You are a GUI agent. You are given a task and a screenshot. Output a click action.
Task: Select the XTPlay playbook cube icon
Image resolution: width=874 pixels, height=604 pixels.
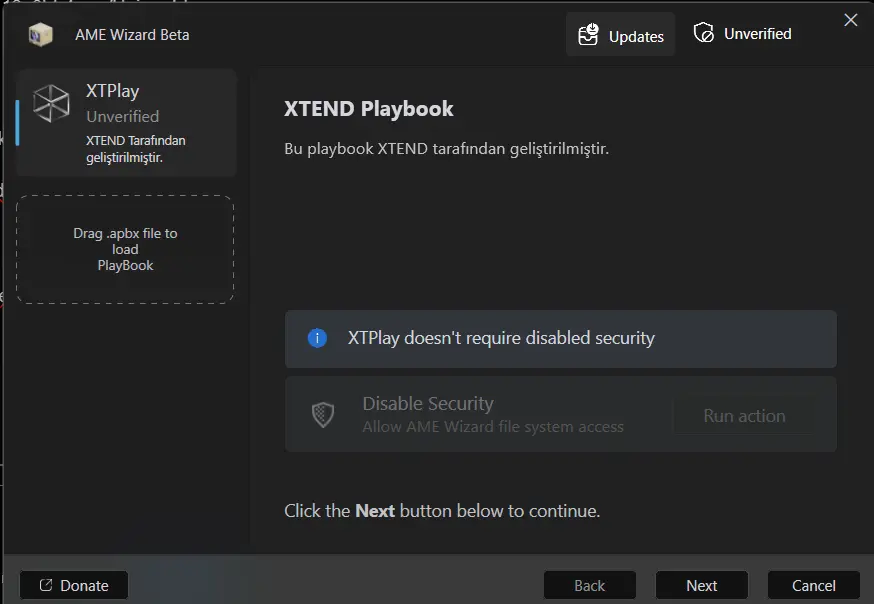51,103
